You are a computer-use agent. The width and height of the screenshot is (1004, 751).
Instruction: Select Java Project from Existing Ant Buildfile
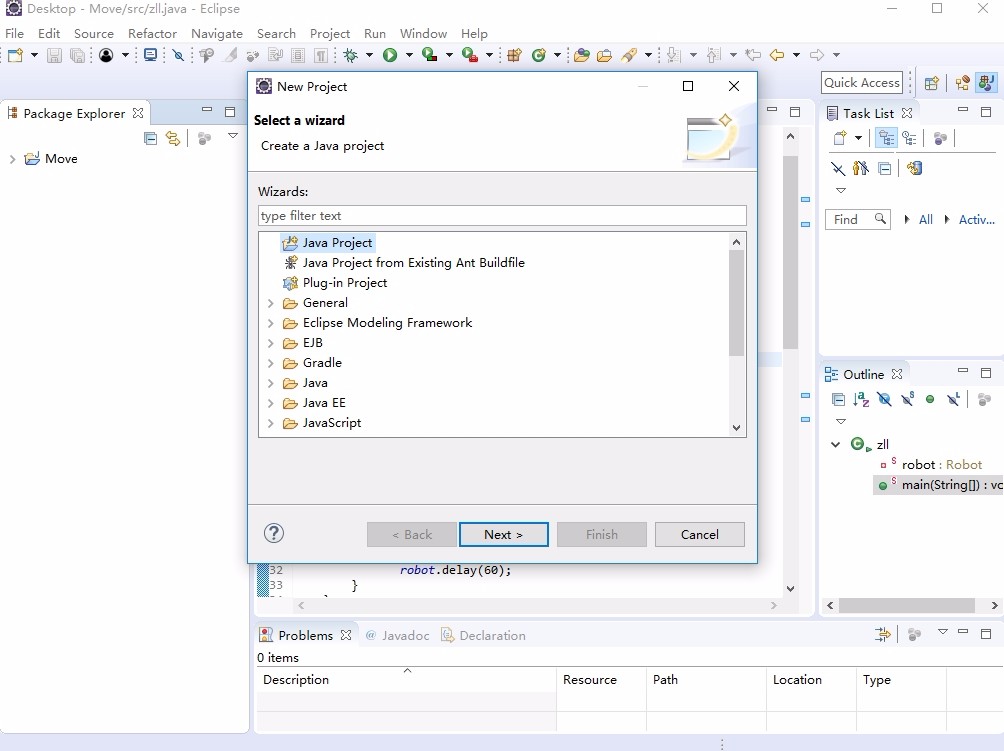(x=404, y=262)
